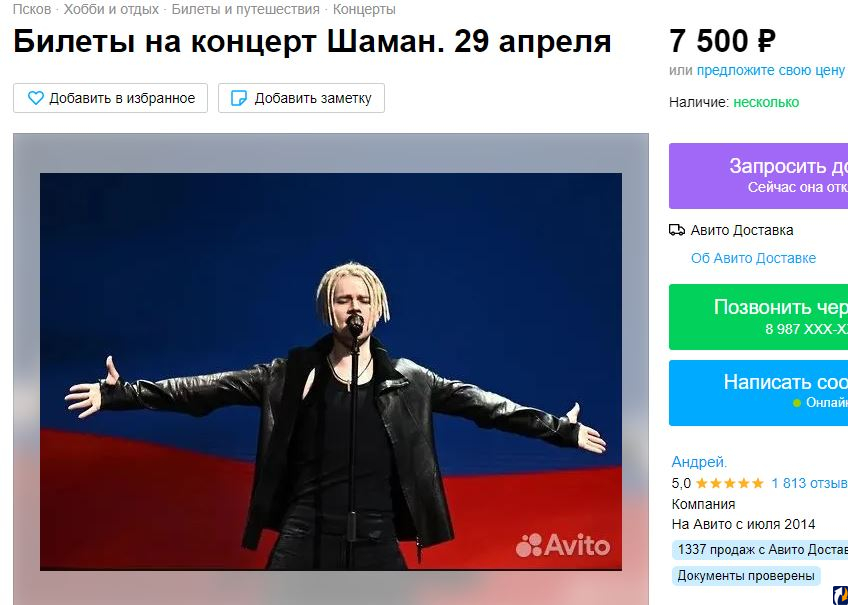
Task: Click the purple Запросить доставку button
Action: [x=758, y=176]
